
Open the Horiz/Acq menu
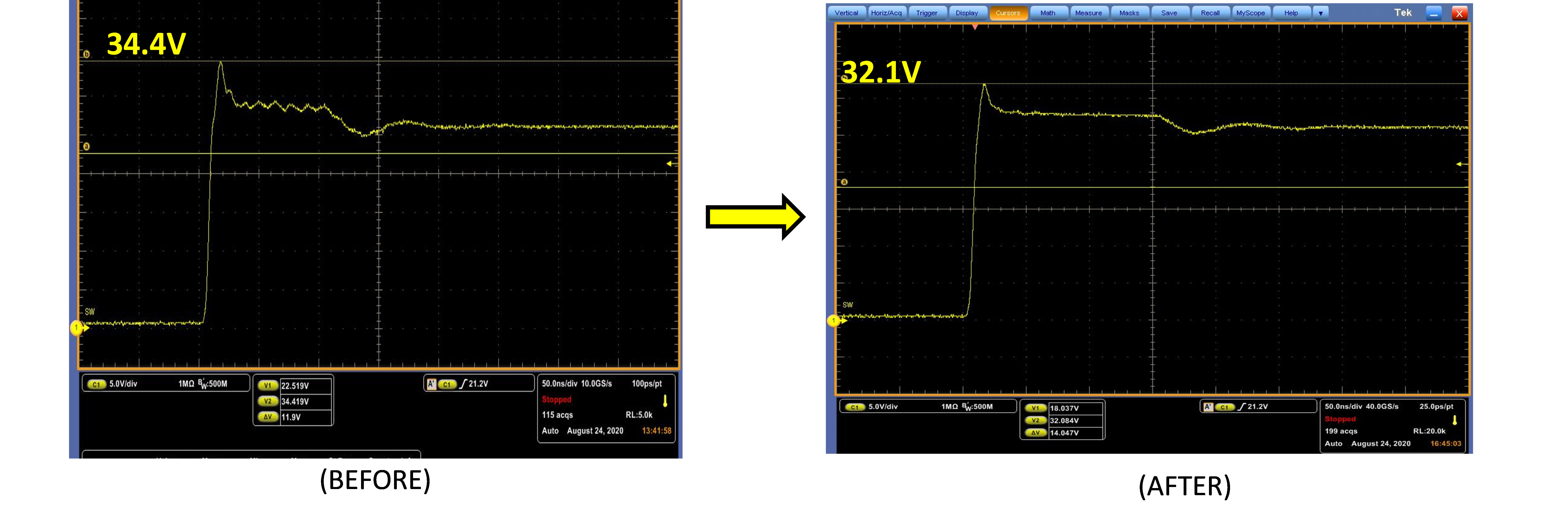[886, 13]
